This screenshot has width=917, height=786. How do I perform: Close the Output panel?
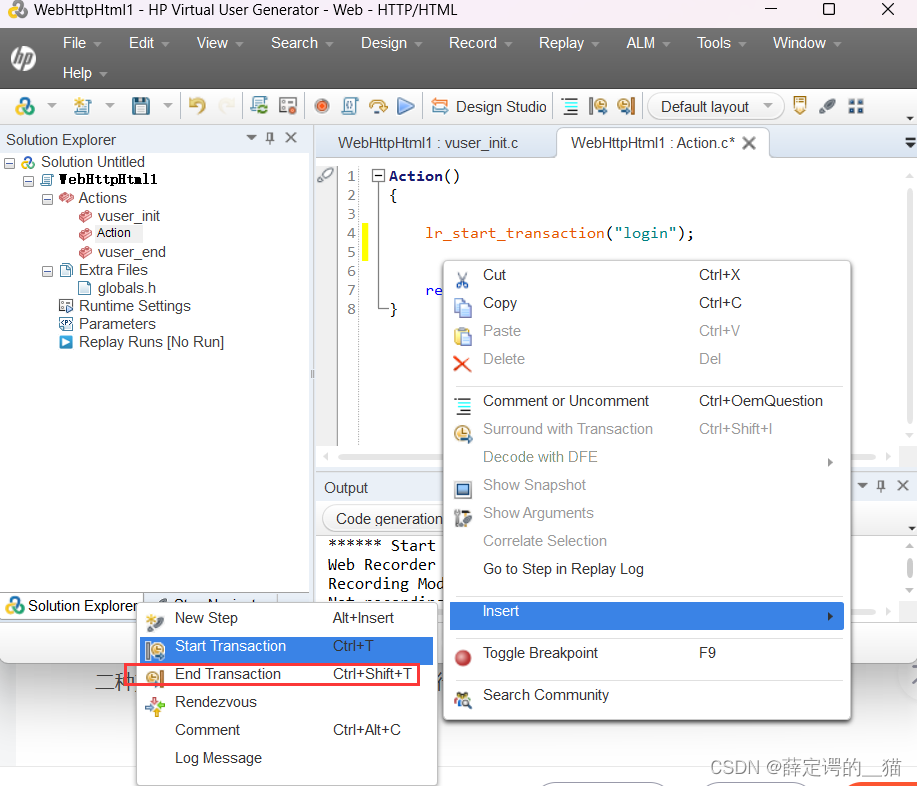tap(903, 485)
